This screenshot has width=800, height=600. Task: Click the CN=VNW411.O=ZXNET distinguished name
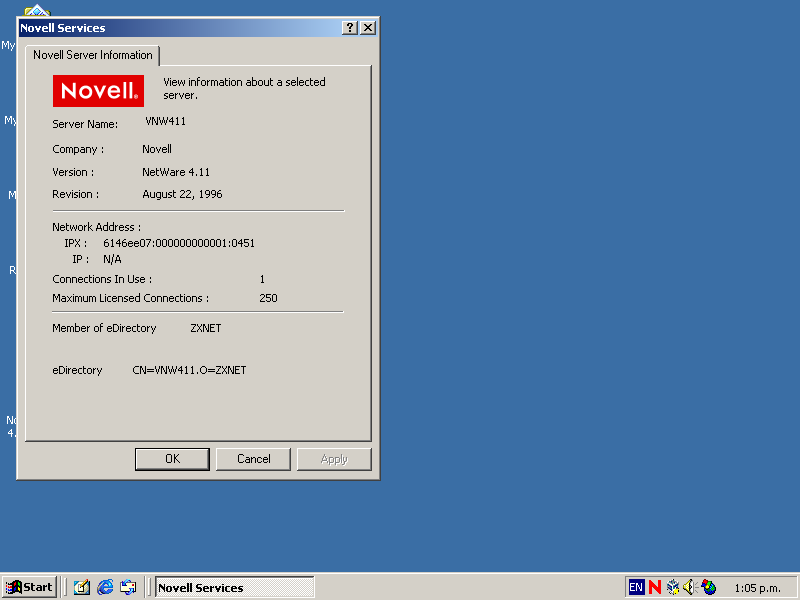[189, 370]
